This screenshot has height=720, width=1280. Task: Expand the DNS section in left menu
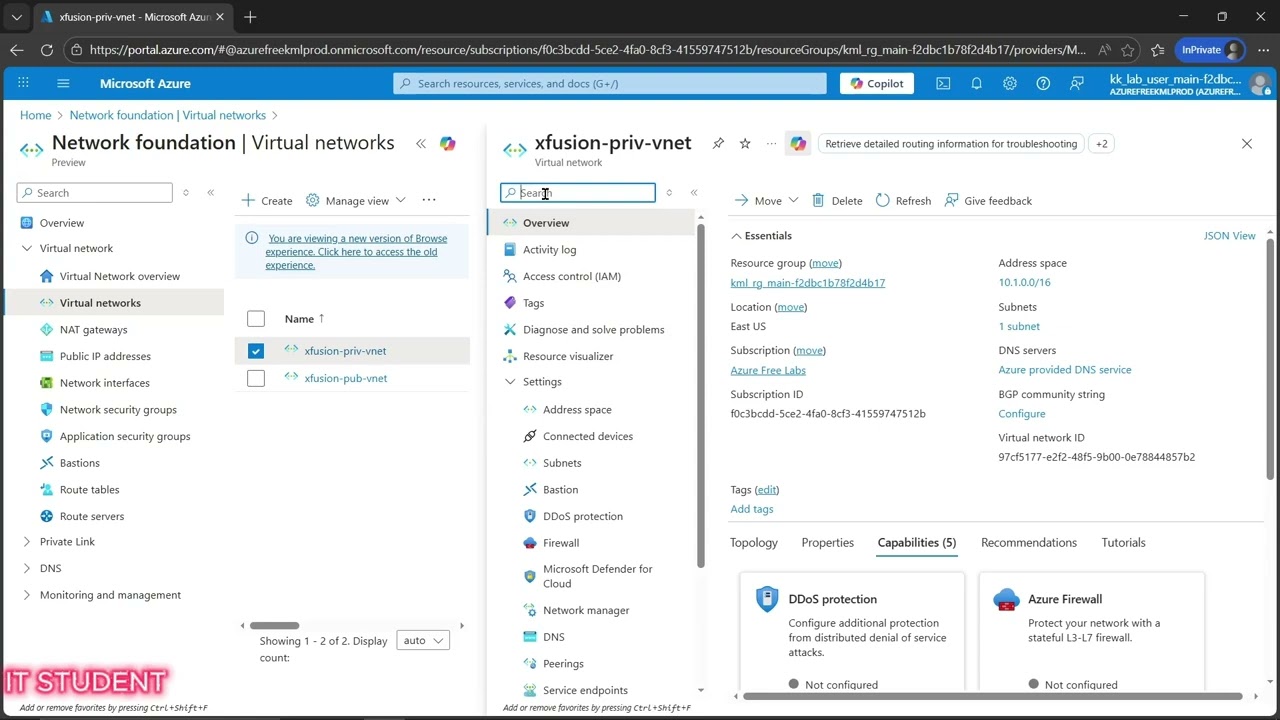pos(27,568)
